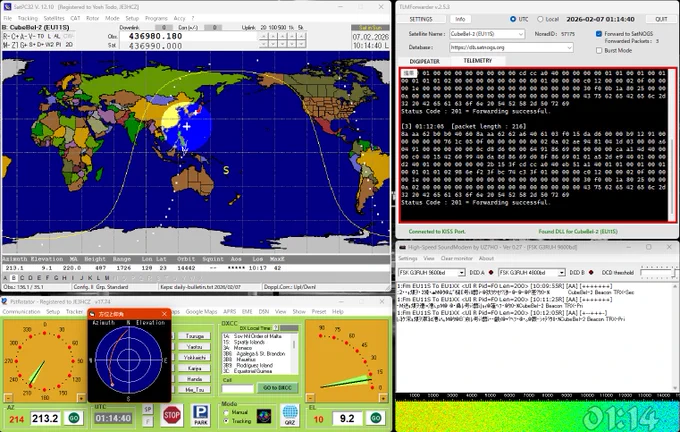Open the Google Maps menu in PstRotator
680x432 pixels.
click(201, 311)
